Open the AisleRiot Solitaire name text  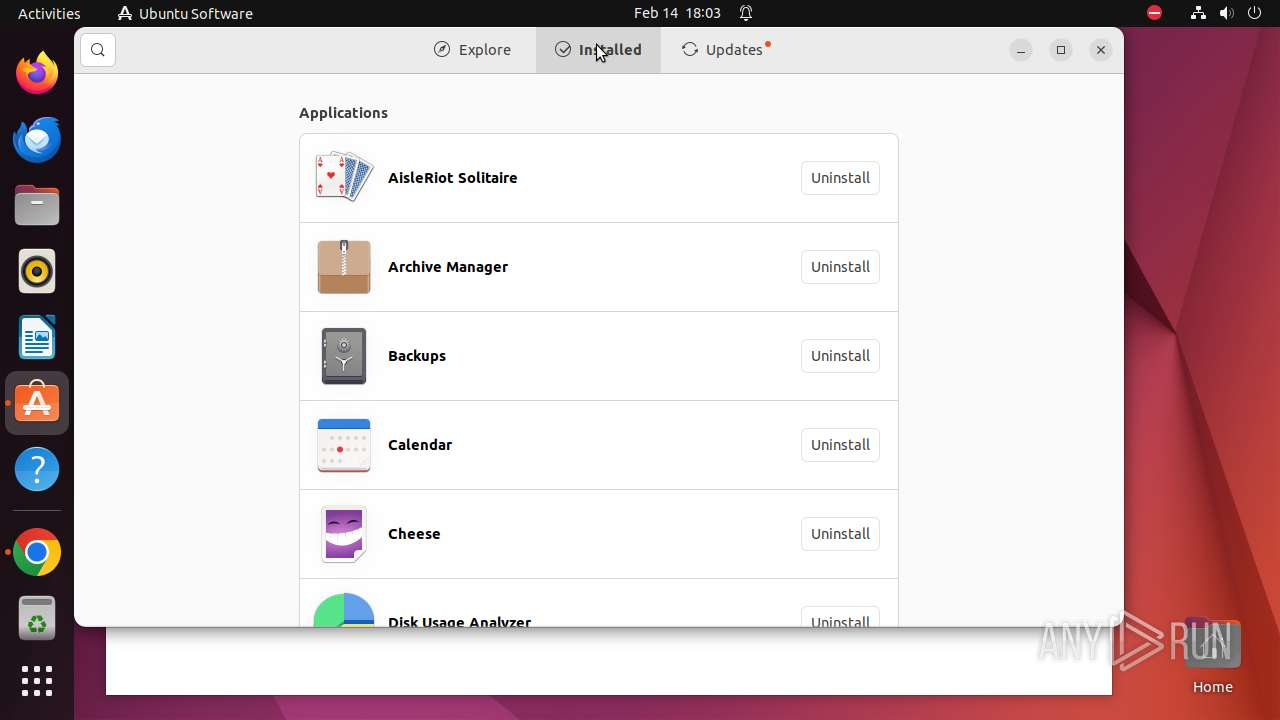(453, 178)
